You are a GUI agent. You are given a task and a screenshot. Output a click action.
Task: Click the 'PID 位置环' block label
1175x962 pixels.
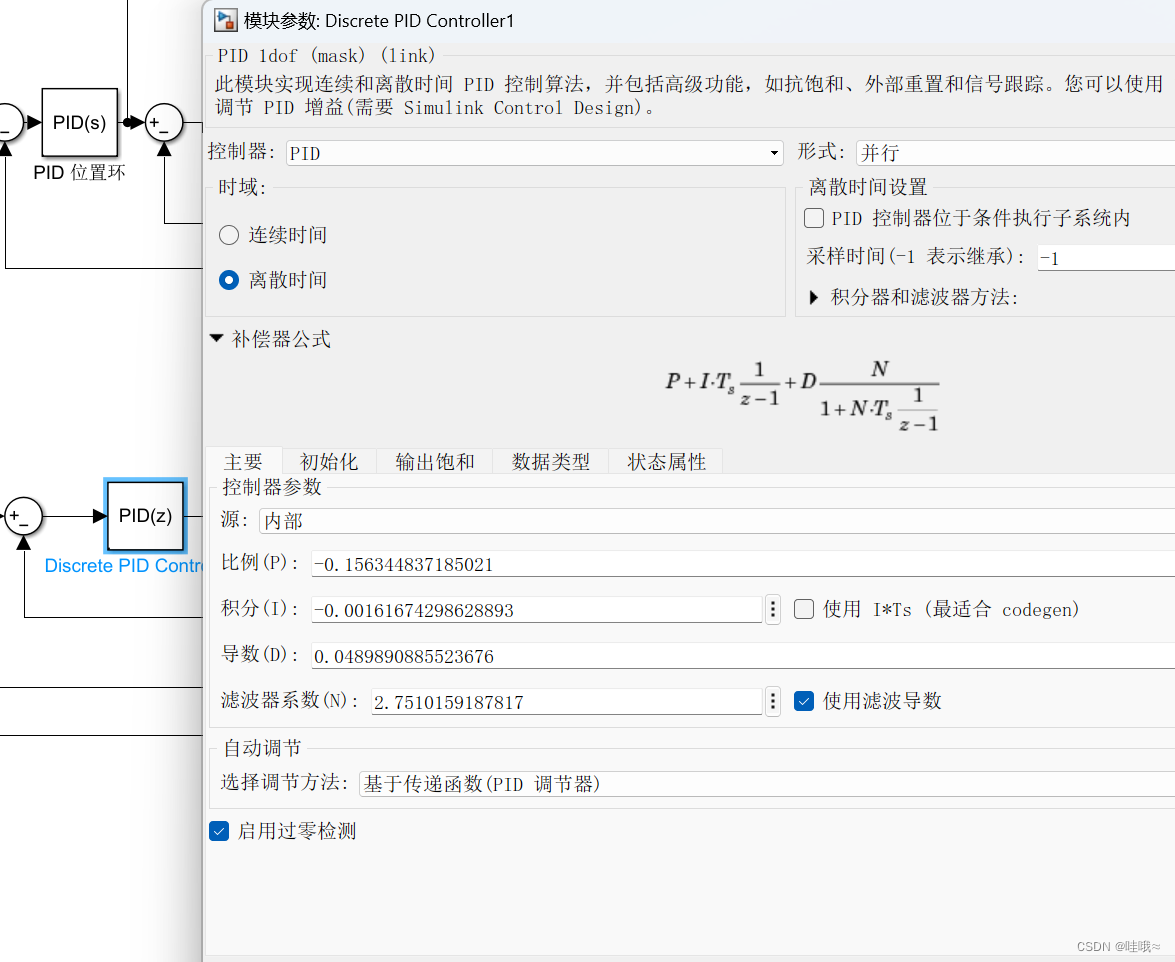79,172
